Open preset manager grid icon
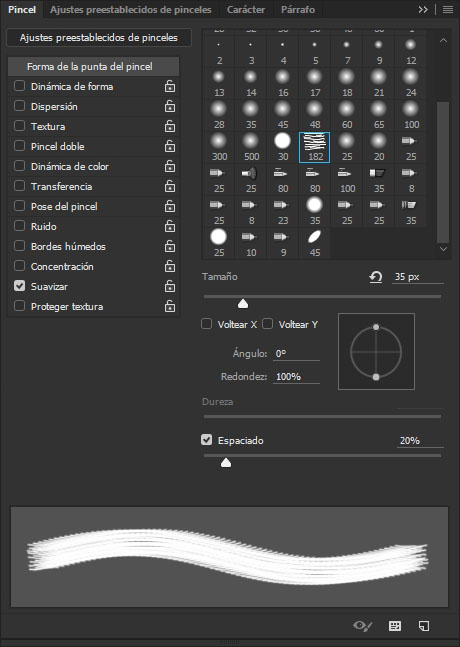 pyautogui.click(x=395, y=626)
